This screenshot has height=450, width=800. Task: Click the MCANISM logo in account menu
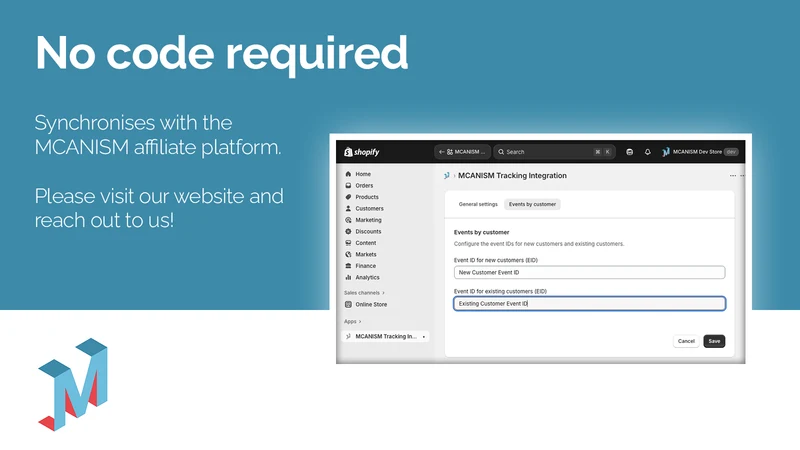[666, 152]
